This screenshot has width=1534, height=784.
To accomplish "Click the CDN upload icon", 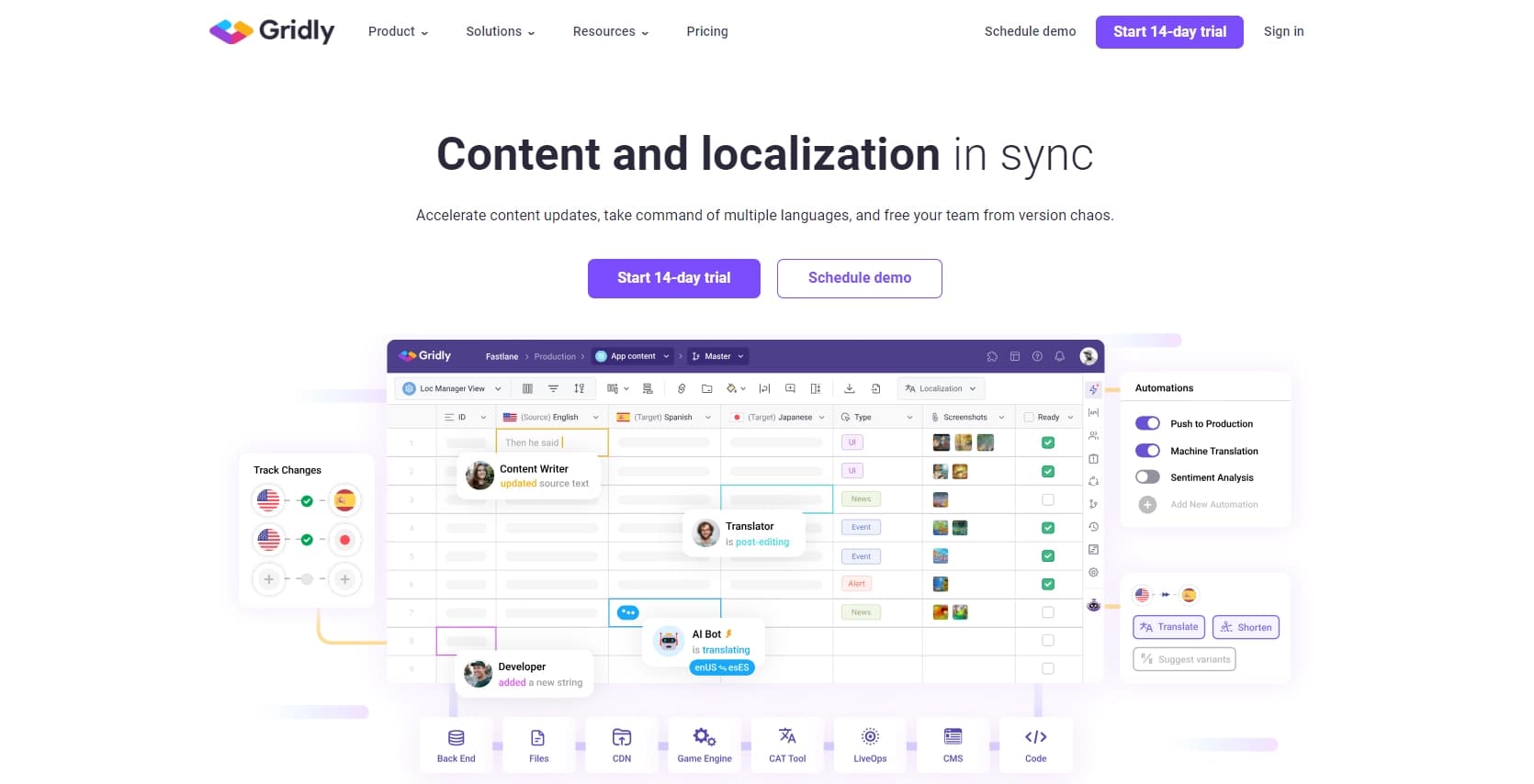I will [622, 737].
